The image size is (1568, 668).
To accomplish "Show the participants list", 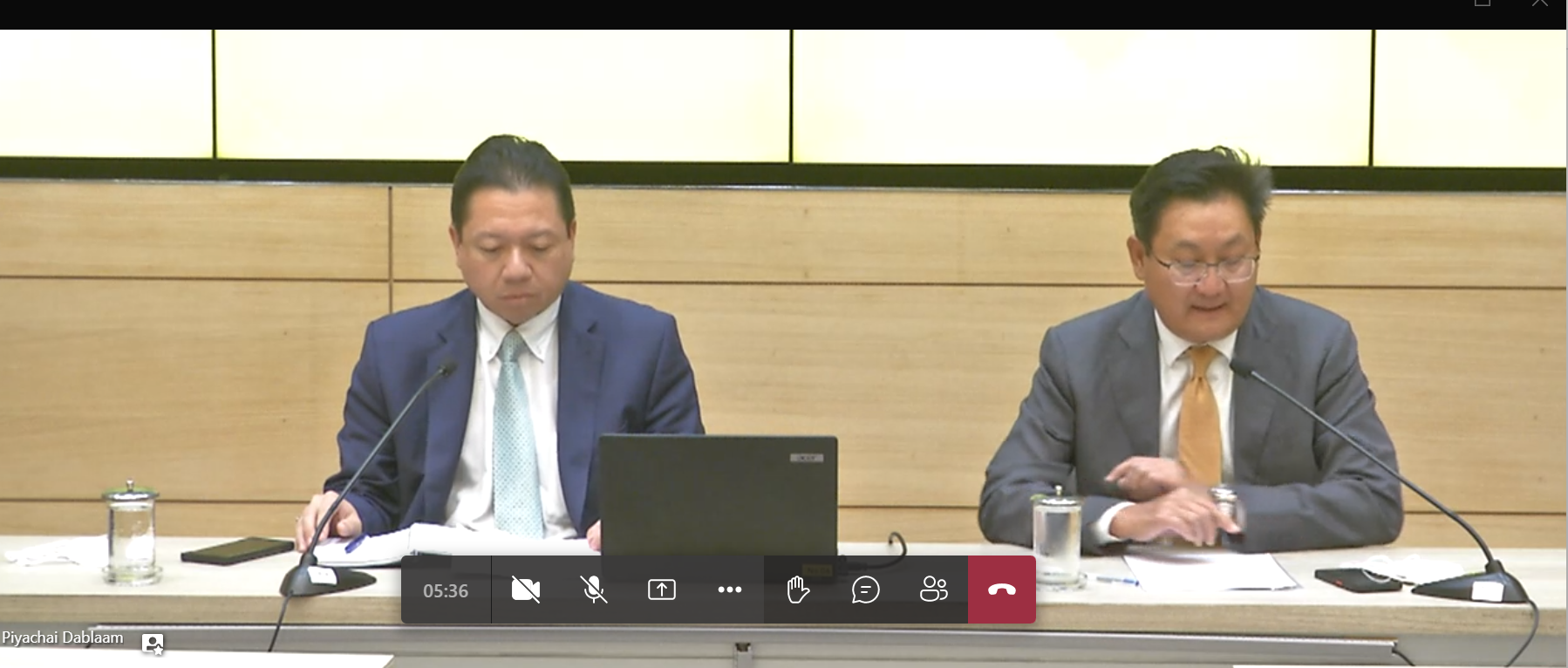I will [x=933, y=590].
